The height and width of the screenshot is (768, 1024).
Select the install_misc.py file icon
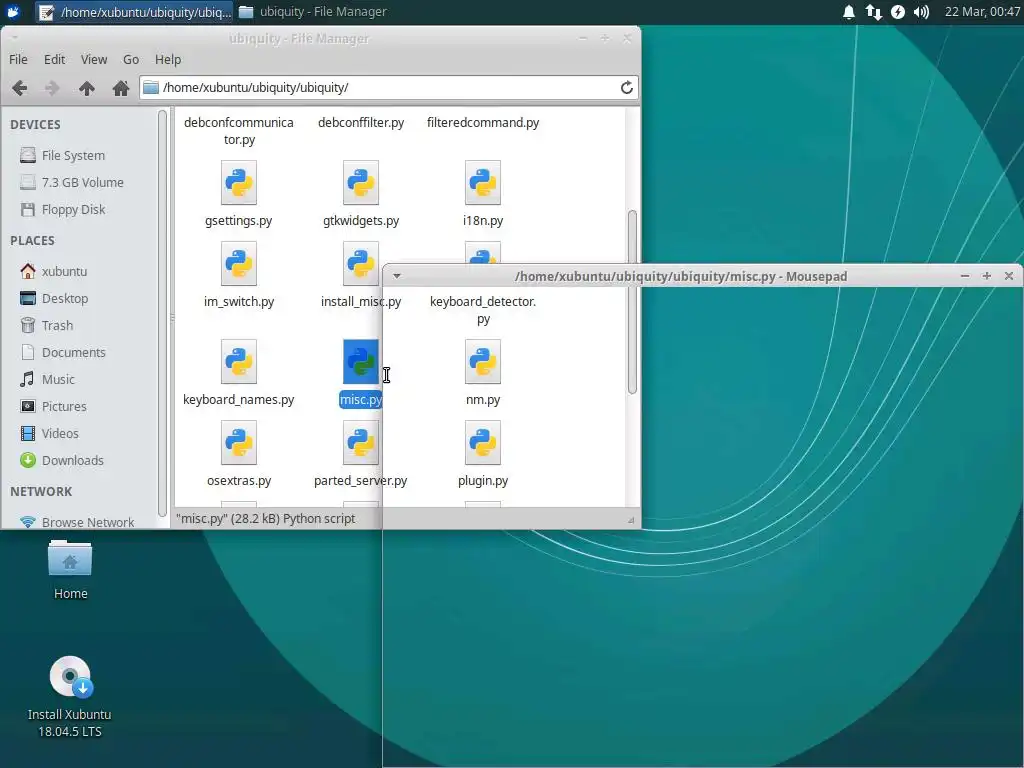pyautogui.click(x=360, y=264)
